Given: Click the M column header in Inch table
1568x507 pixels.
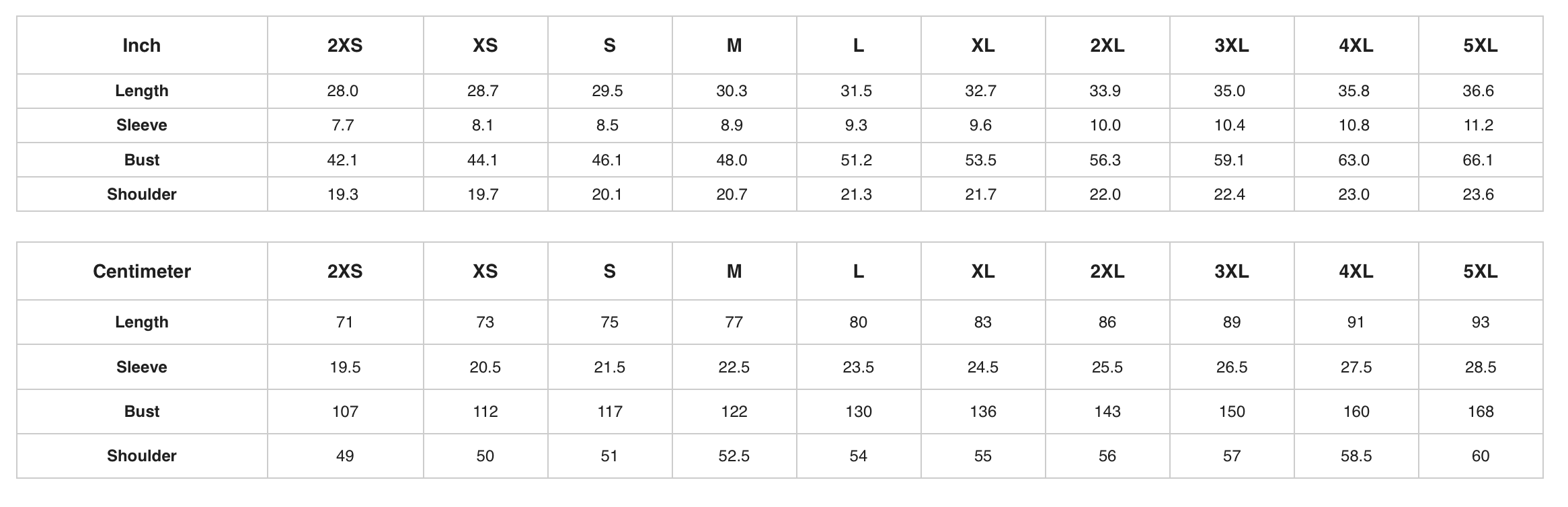Looking at the screenshot, I should [734, 46].
